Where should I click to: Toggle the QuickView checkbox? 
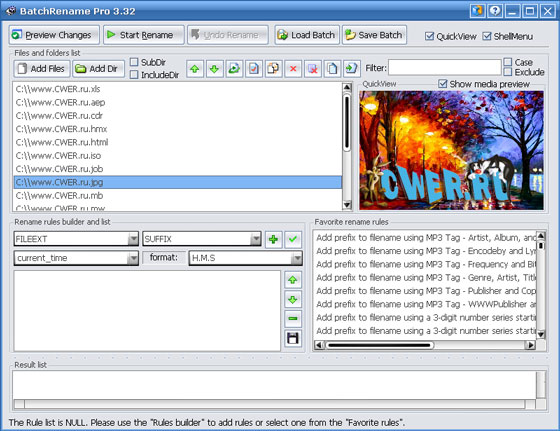tap(430, 36)
